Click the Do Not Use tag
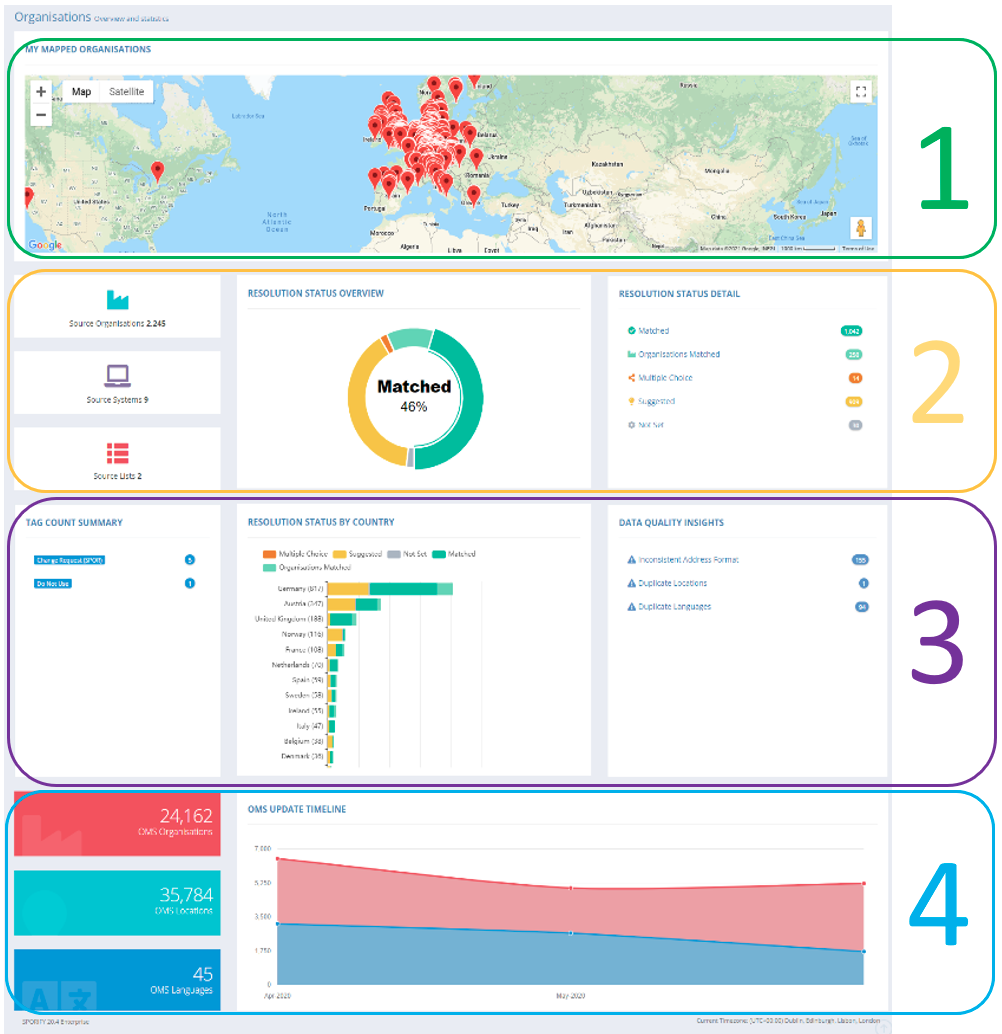Screen dimensions: 1002x1034 click(53, 583)
